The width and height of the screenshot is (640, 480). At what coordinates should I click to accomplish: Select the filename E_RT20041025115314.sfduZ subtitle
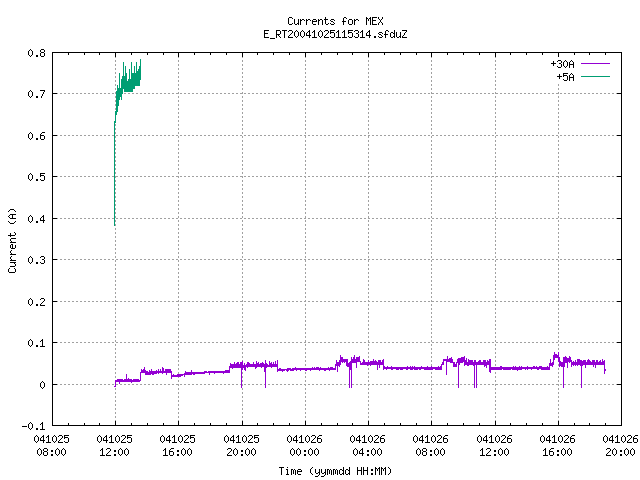click(335, 34)
